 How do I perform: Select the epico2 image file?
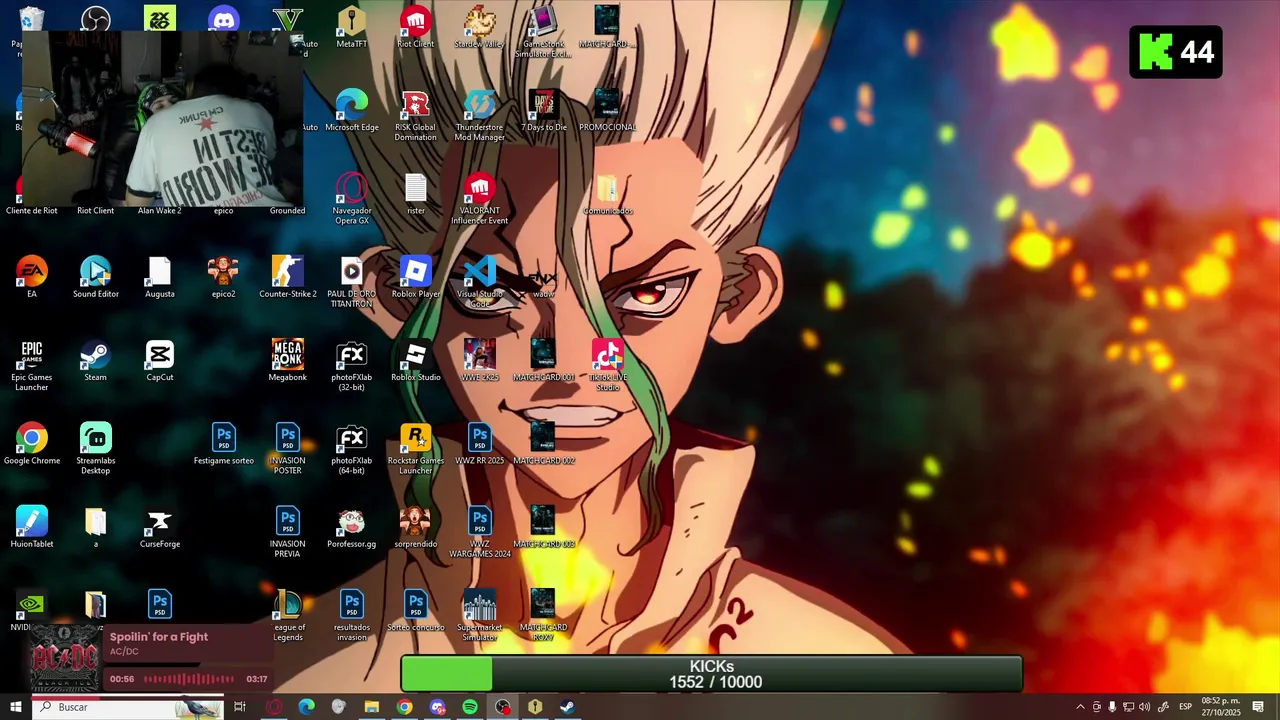(x=223, y=277)
